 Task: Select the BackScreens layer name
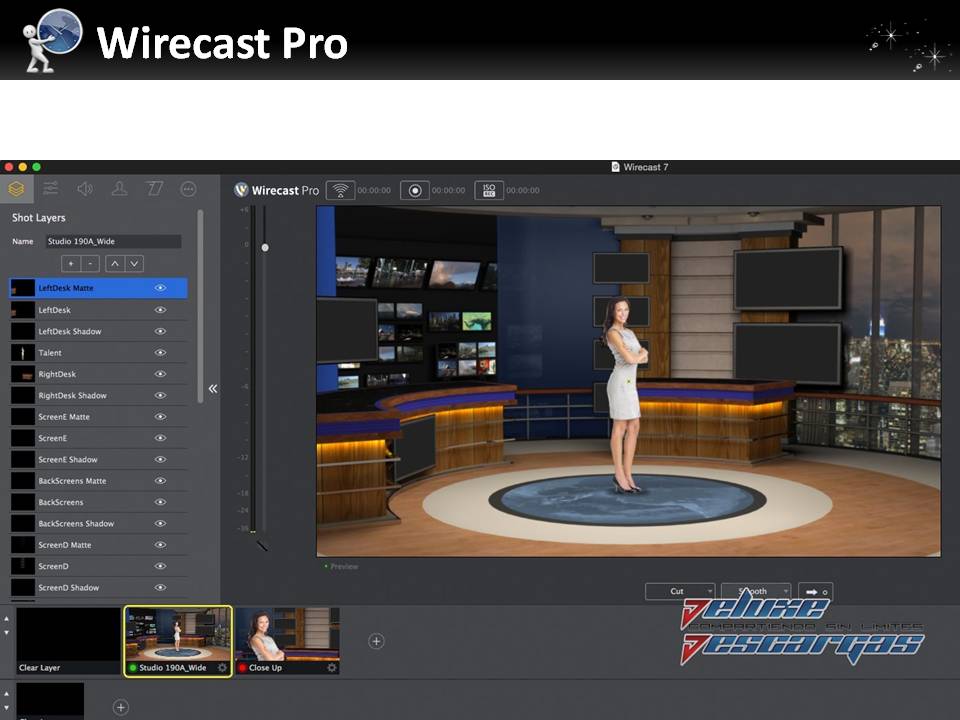point(61,502)
